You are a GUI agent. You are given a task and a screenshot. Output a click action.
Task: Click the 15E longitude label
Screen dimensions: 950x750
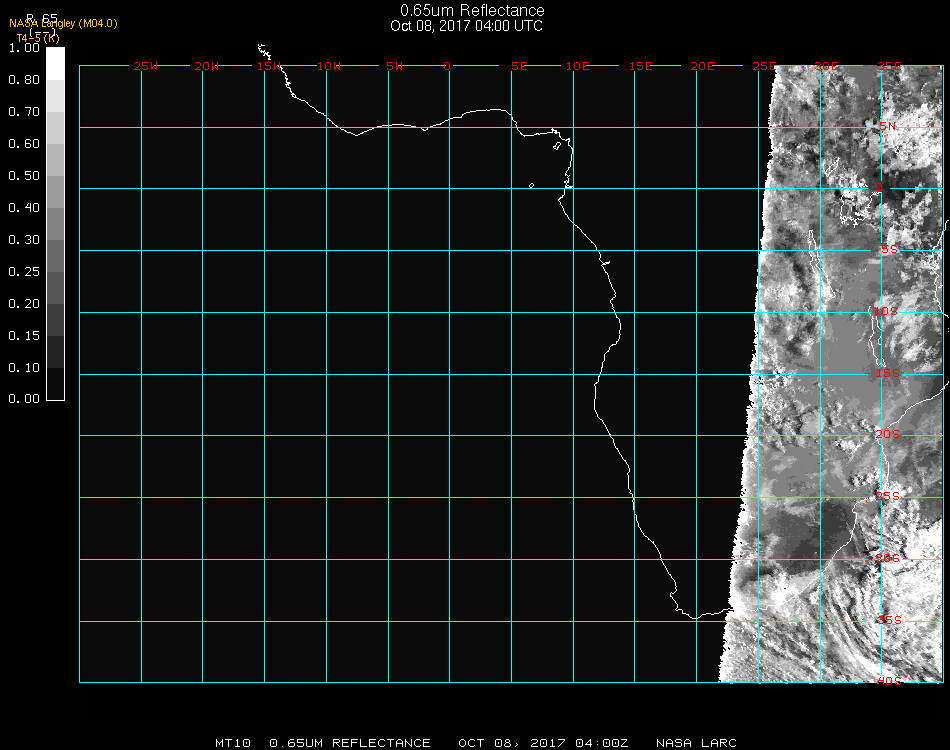(x=641, y=66)
